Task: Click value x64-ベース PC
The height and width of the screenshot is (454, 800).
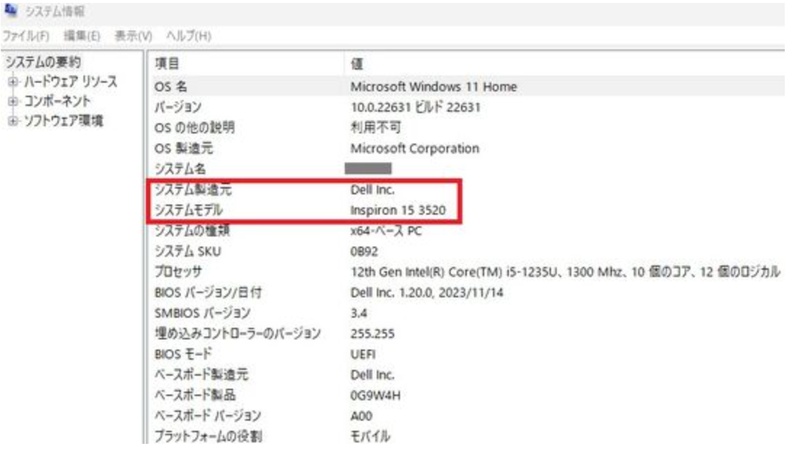Action: click(386, 231)
